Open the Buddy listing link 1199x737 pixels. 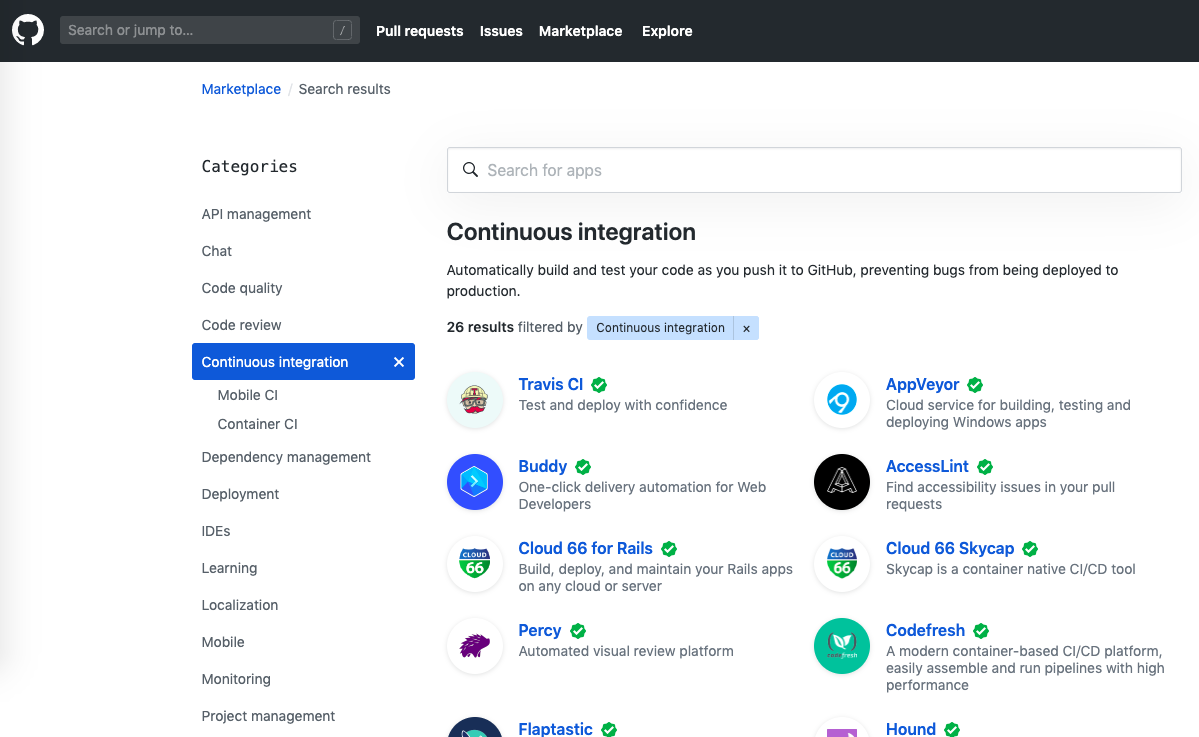click(x=542, y=466)
